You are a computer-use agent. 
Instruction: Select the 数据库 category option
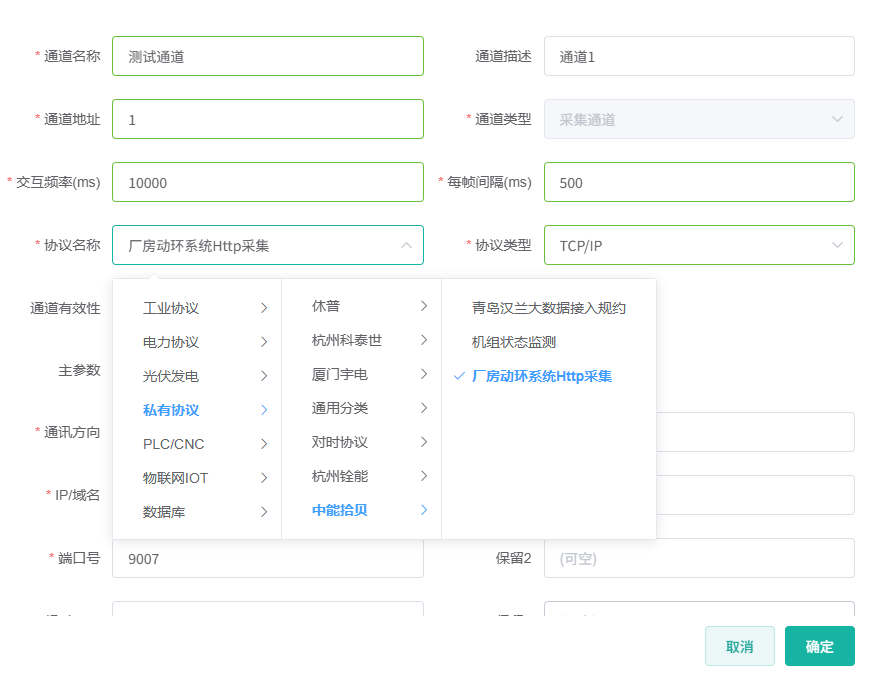pyautogui.click(x=164, y=512)
